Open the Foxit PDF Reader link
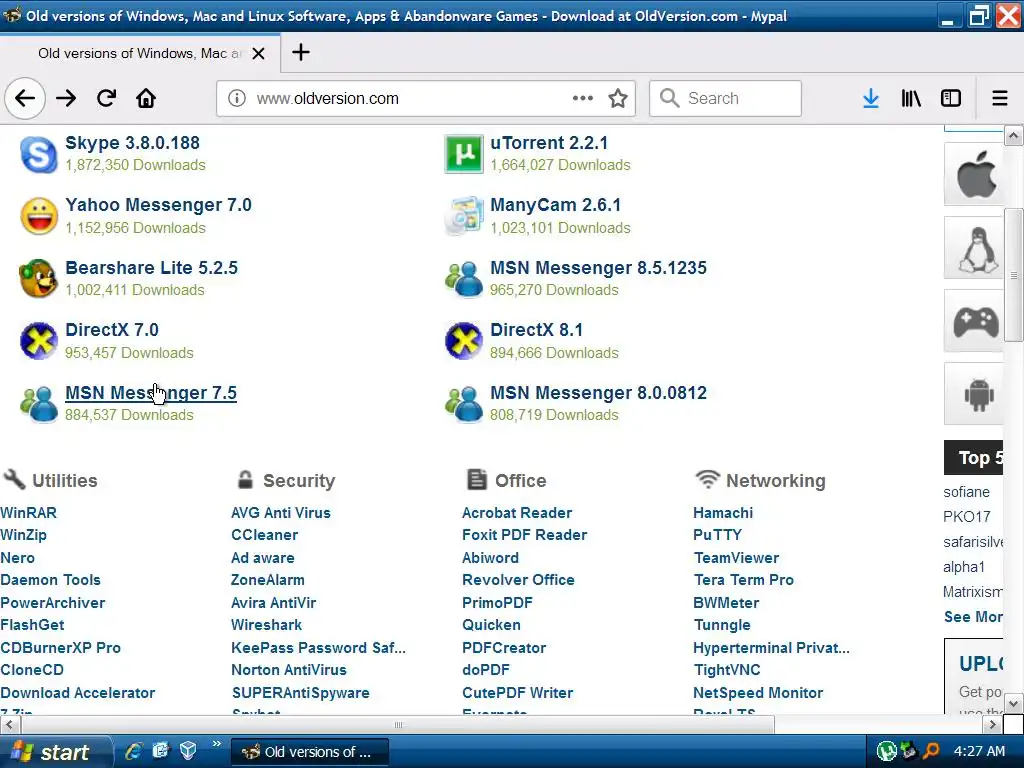This screenshot has height=768, width=1024. point(524,535)
